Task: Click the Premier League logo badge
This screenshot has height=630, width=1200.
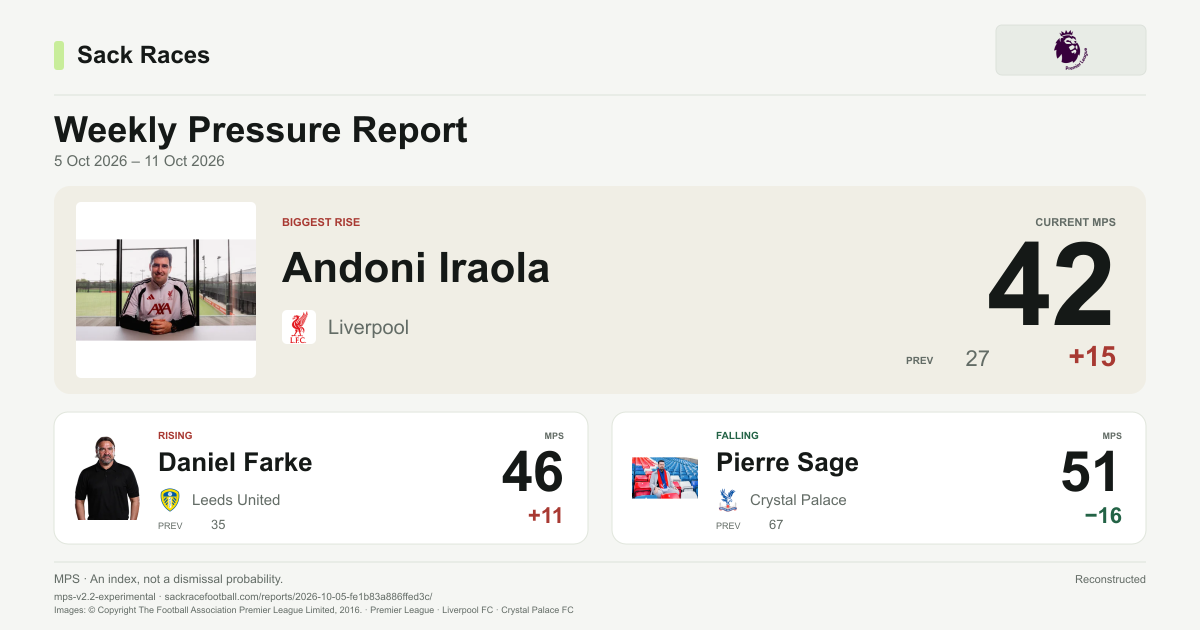Action: point(1070,50)
